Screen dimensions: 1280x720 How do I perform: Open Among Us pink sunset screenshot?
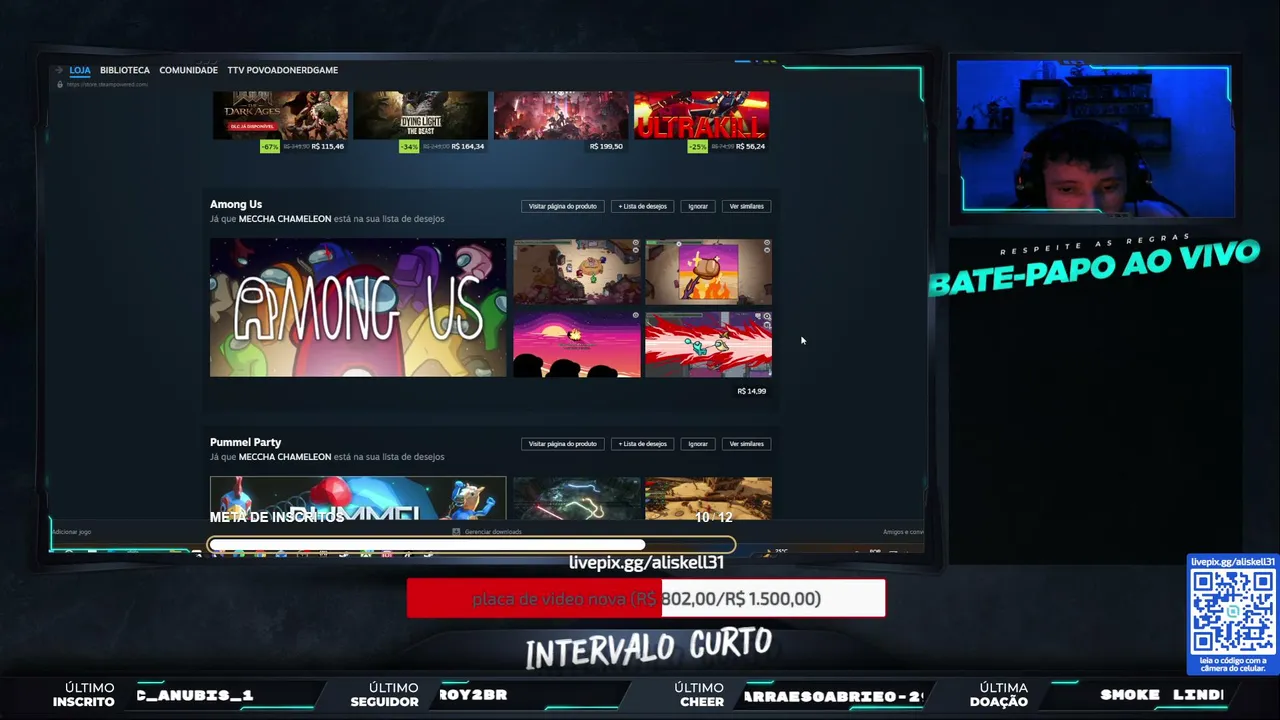click(x=577, y=344)
